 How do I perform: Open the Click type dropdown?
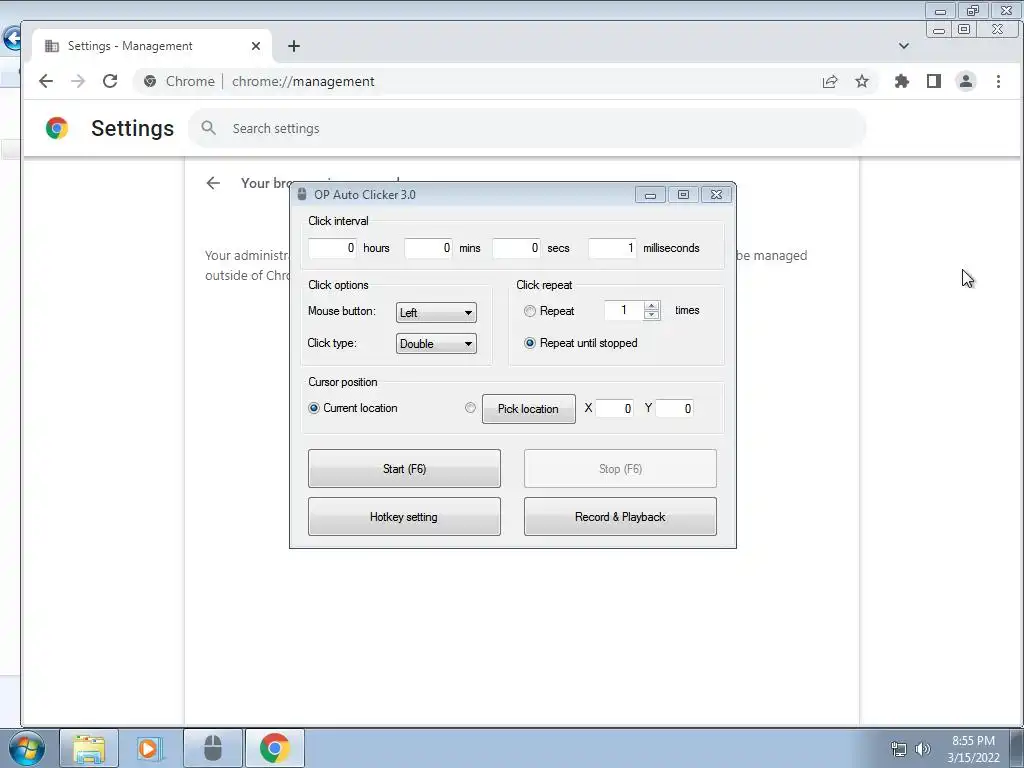pyautogui.click(x=436, y=344)
